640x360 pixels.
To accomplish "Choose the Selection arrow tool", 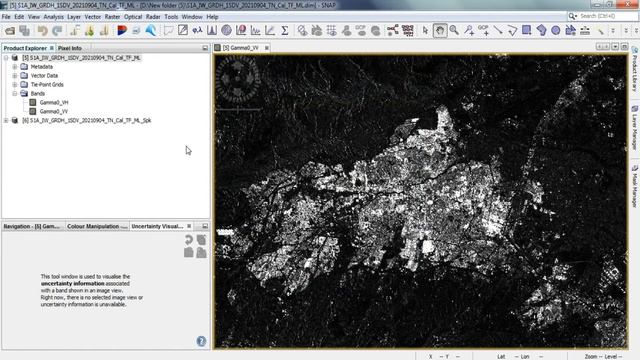I will (x=425, y=31).
